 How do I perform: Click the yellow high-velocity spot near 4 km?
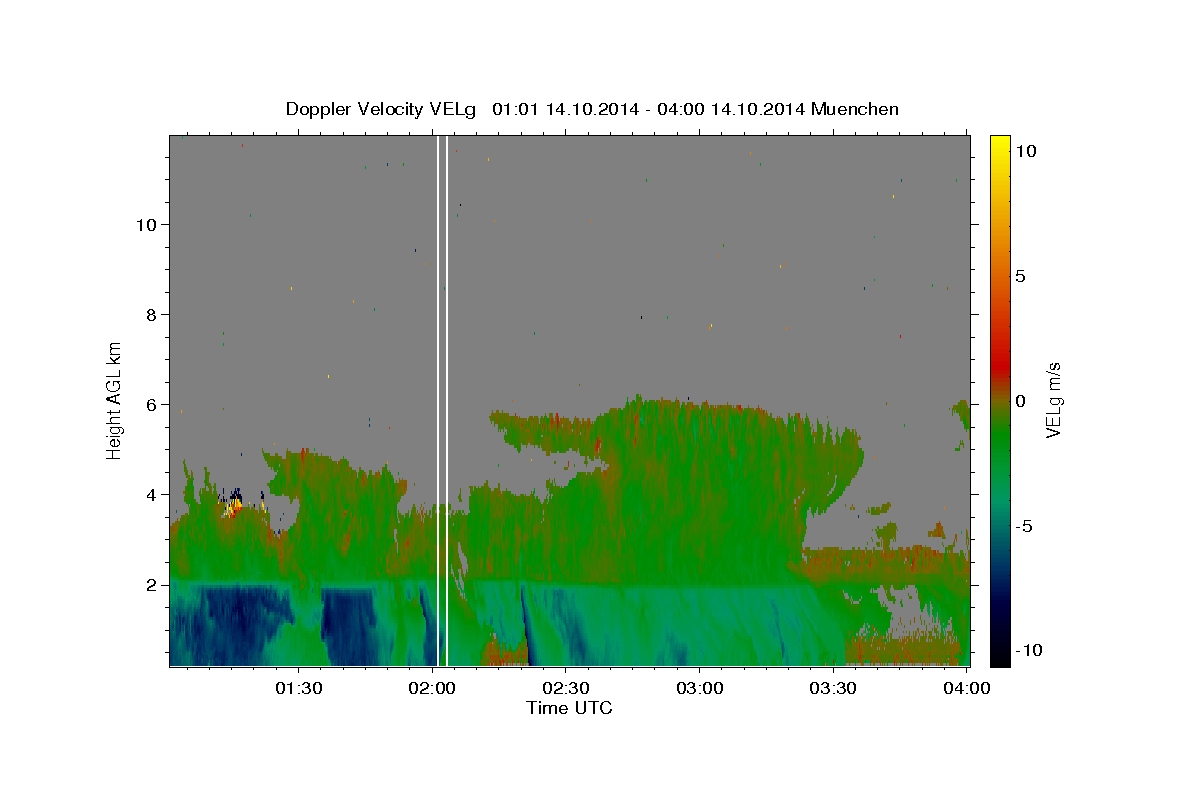[x=233, y=505]
